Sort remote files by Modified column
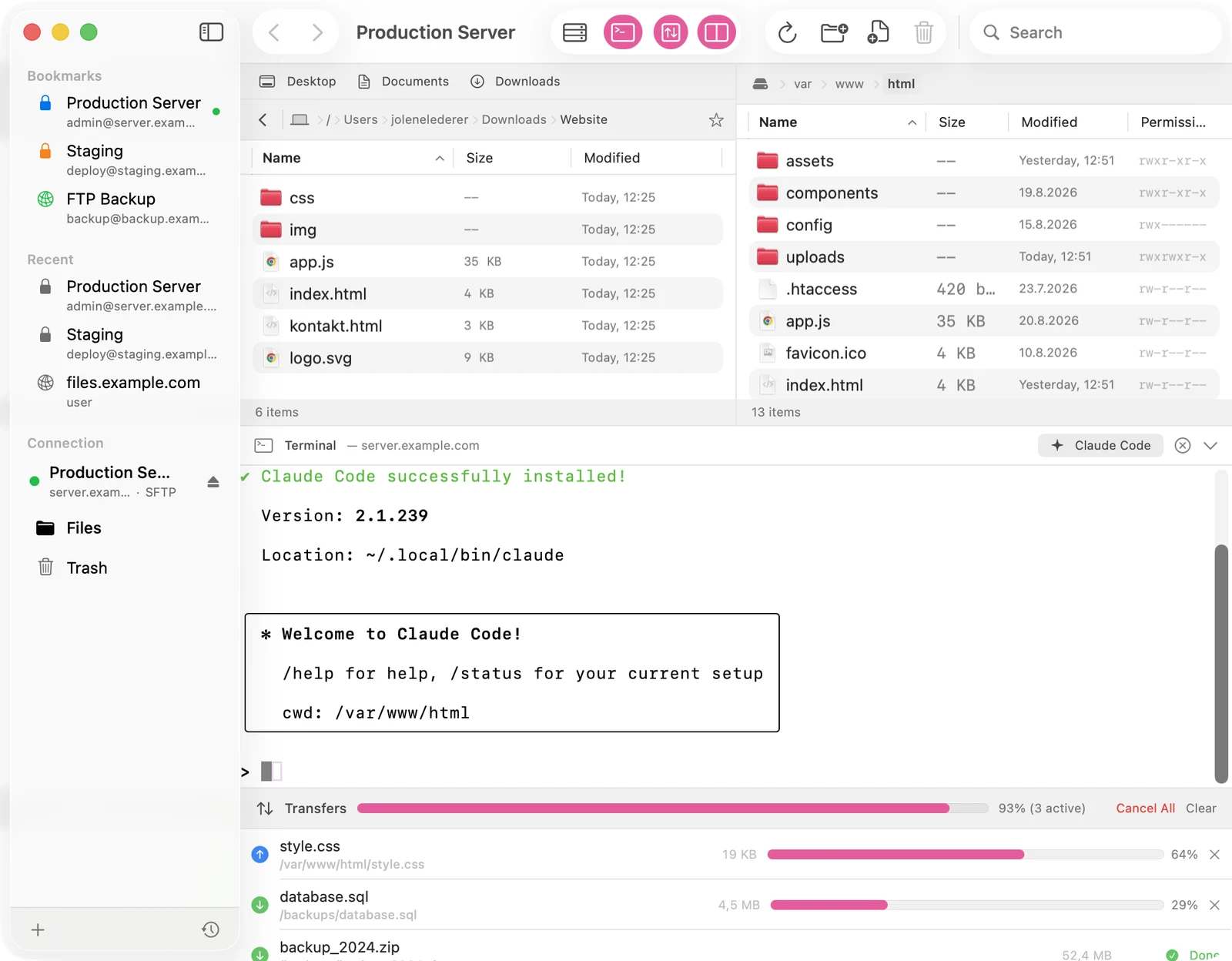 [1067, 122]
